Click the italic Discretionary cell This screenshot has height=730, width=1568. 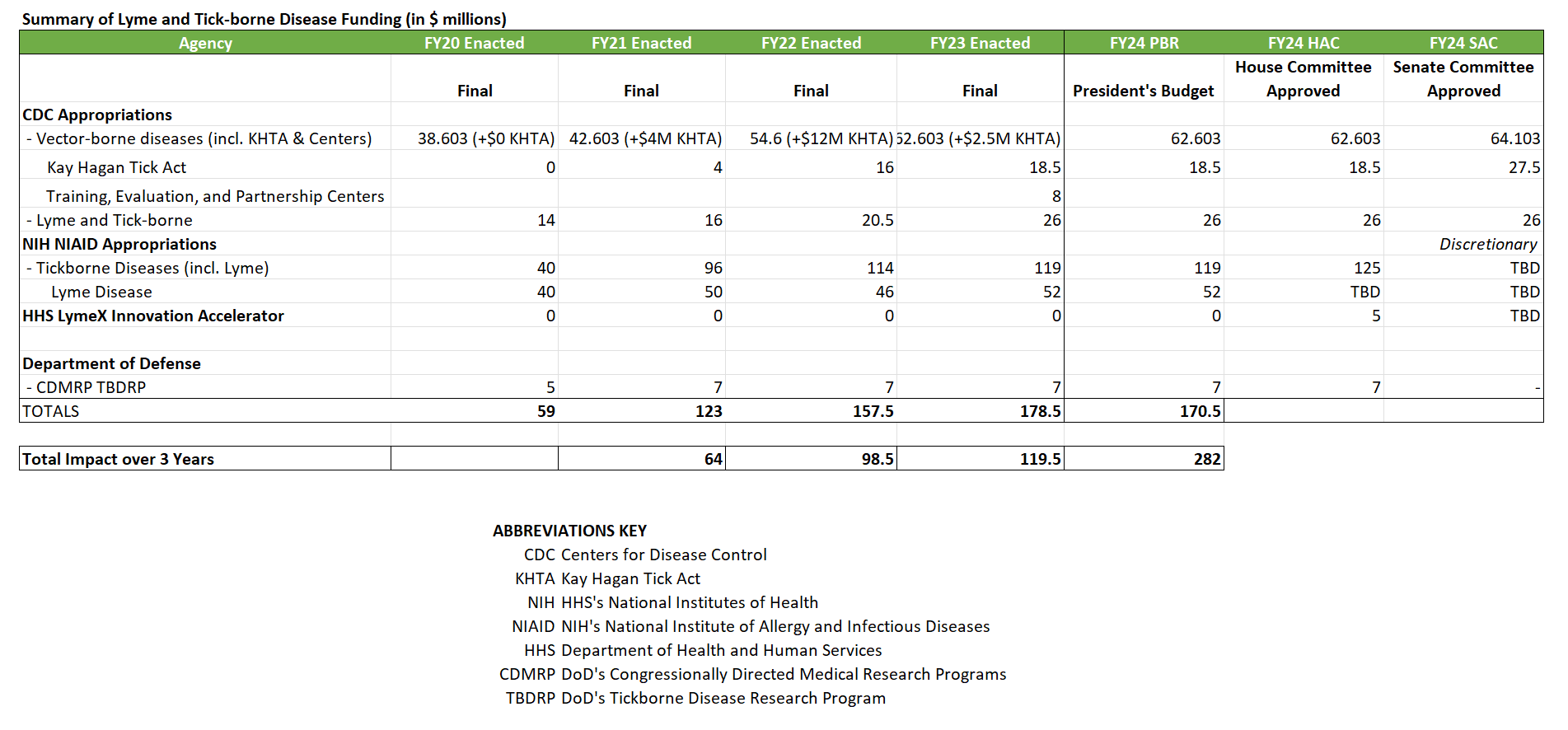pos(1487,244)
